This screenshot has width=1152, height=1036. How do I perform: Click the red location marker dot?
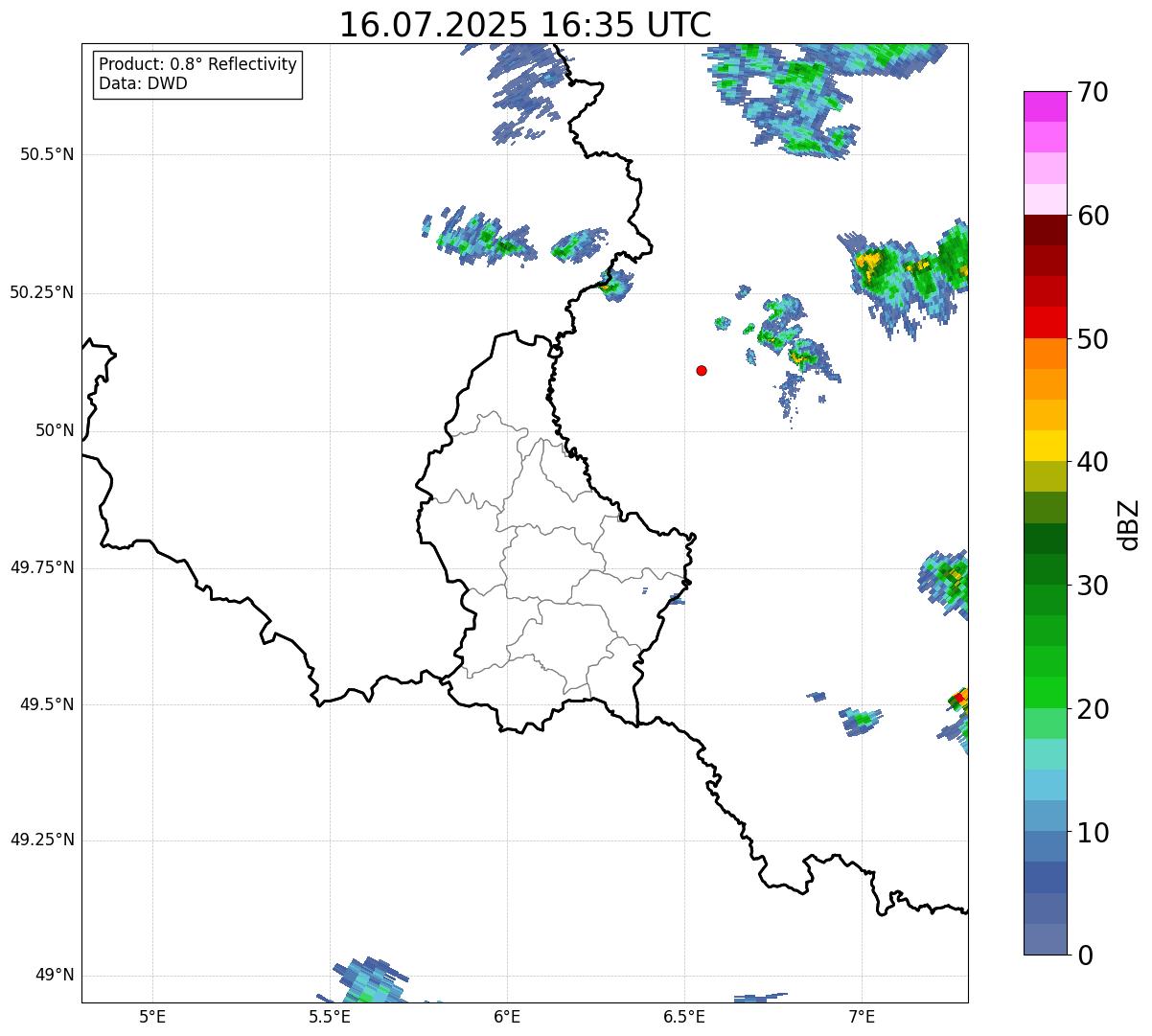pyautogui.click(x=702, y=370)
